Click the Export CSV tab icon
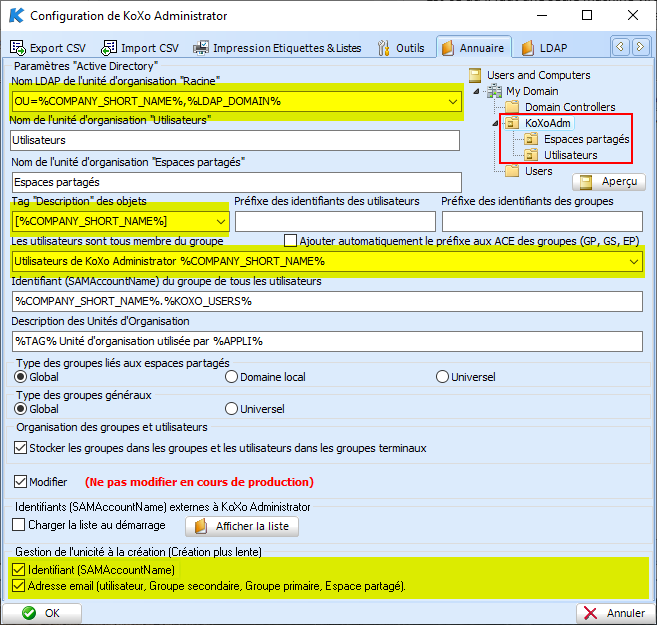Screen dimensions: 657x625 (18, 48)
